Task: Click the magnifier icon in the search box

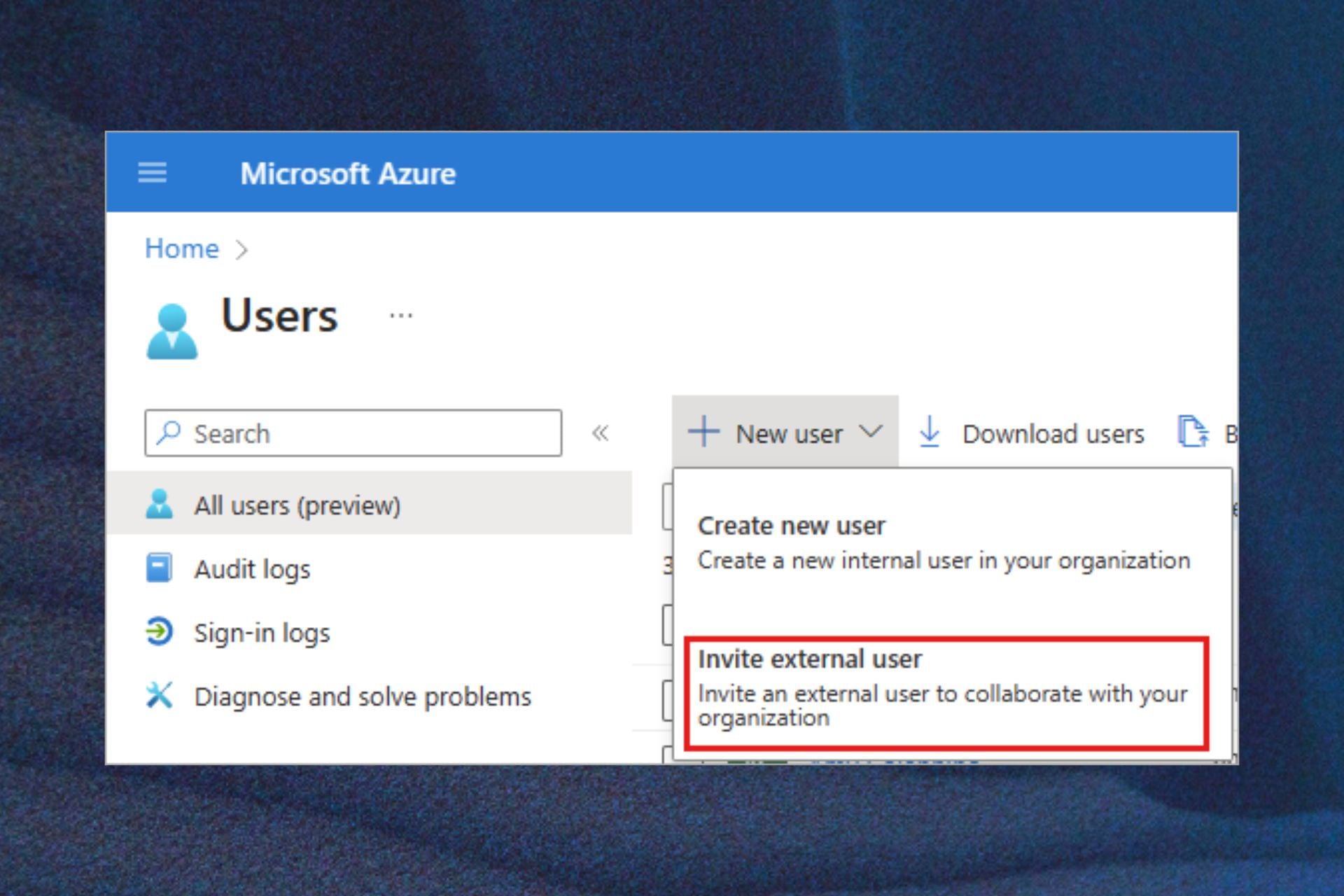Action: point(169,433)
